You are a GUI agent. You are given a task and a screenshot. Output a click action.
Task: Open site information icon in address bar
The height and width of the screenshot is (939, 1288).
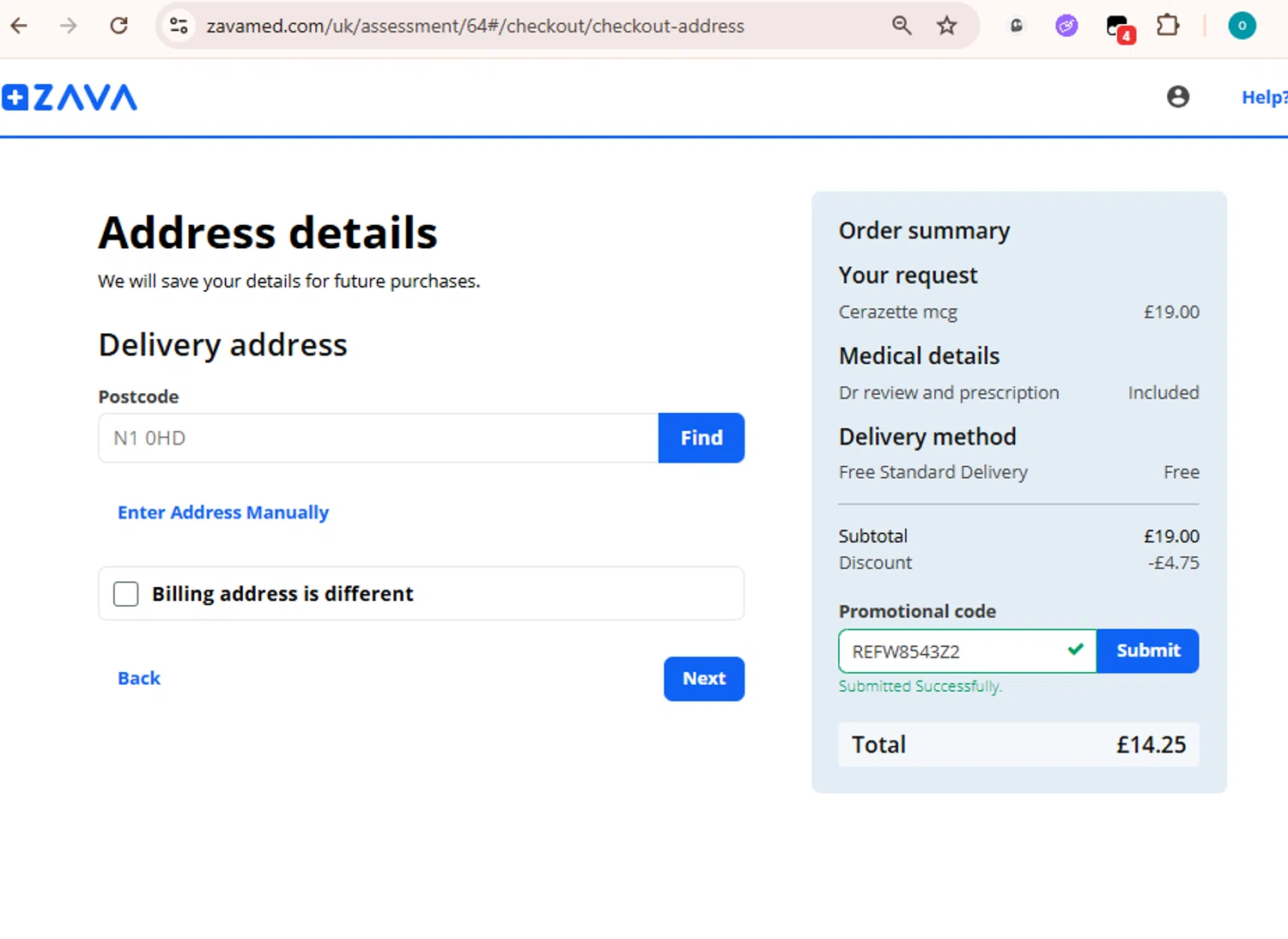click(x=179, y=26)
